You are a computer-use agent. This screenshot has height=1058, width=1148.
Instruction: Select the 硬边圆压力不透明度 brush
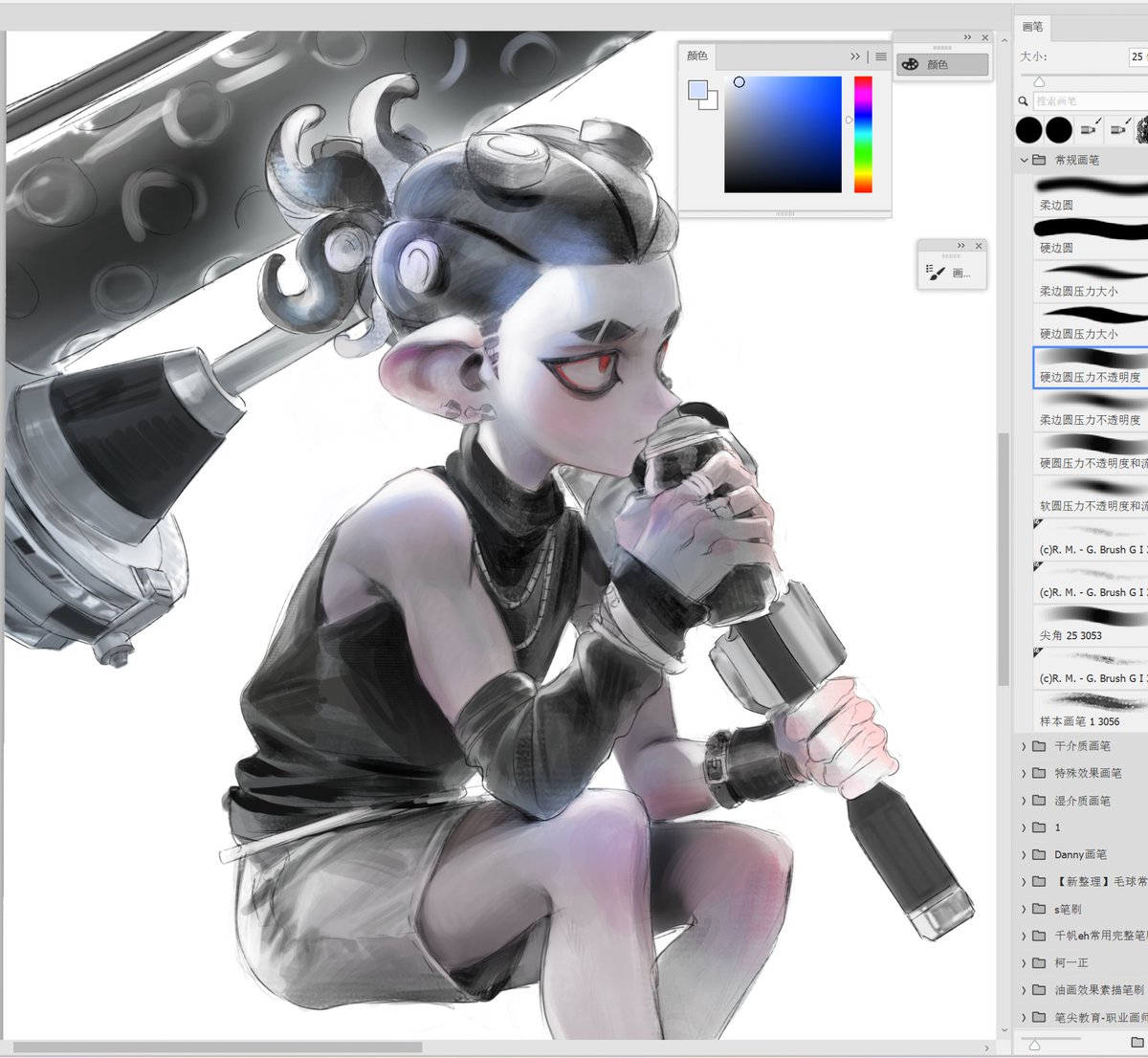[1091, 367]
